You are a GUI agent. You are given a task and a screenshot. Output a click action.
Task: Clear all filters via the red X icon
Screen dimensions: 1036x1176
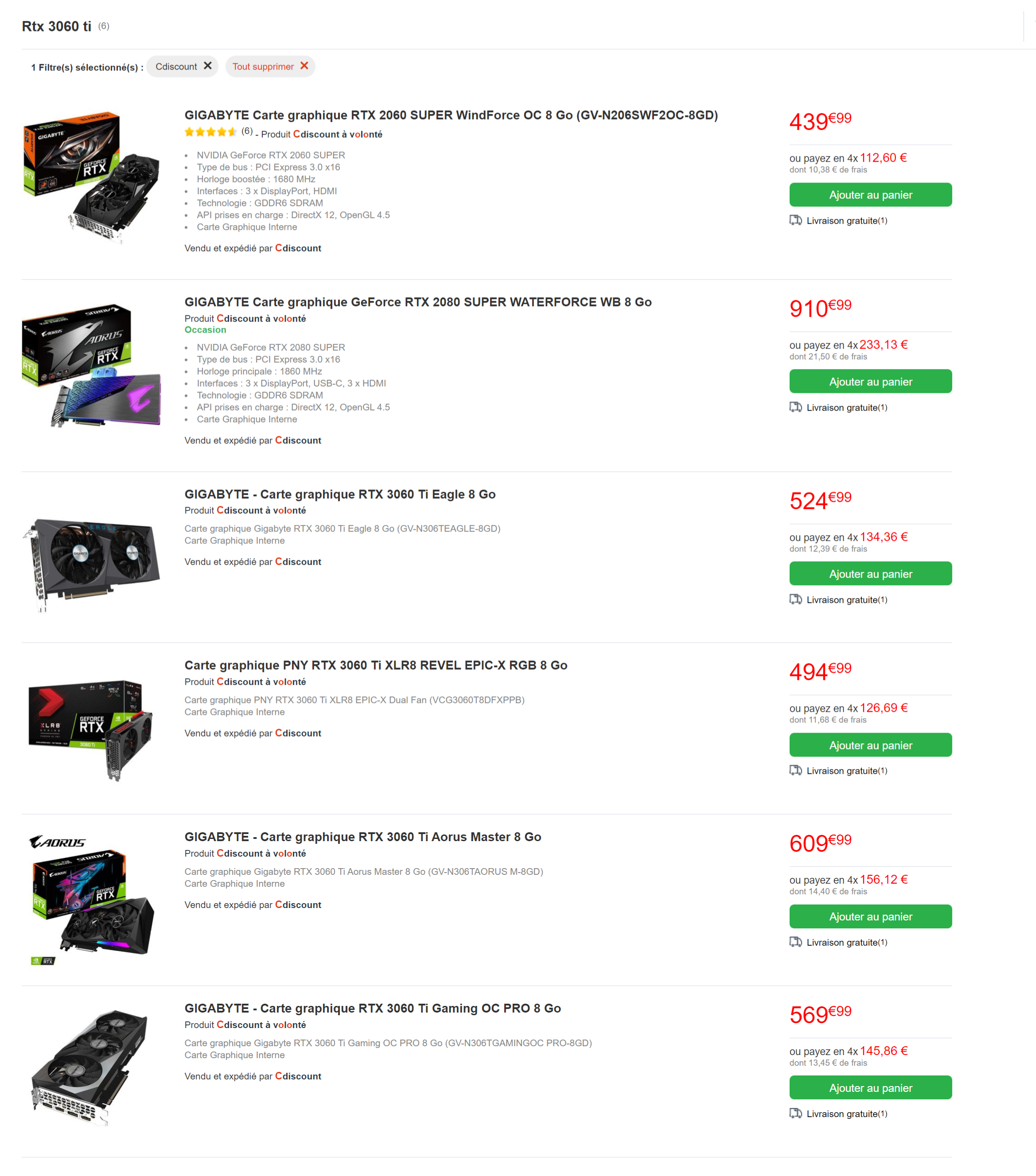304,66
